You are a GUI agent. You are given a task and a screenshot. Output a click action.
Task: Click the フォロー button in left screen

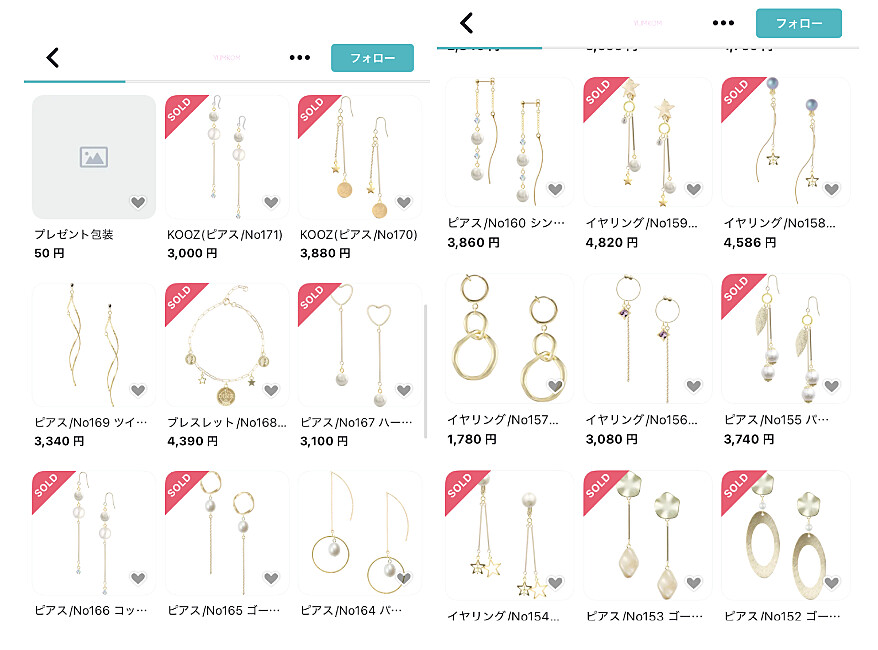pyautogui.click(x=372, y=58)
